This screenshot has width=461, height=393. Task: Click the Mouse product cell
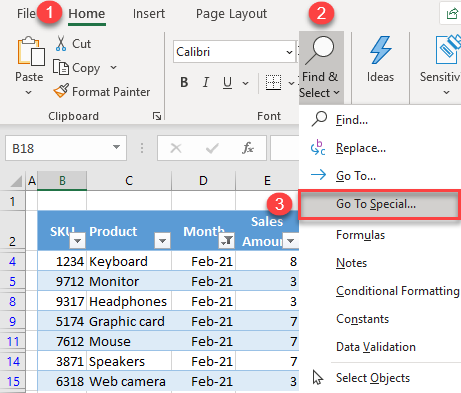(x=129, y=341)
